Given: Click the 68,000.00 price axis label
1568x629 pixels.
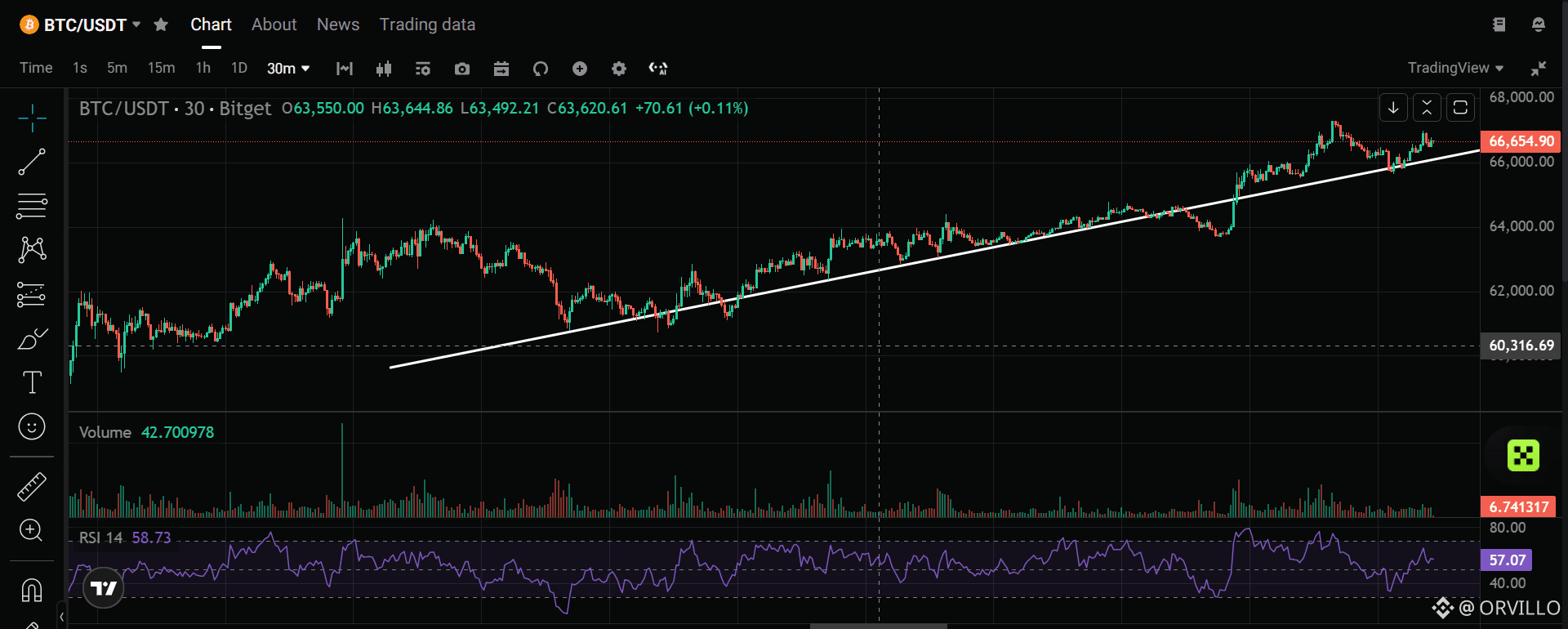Looking at the screenshot, I should (1521, 97).
